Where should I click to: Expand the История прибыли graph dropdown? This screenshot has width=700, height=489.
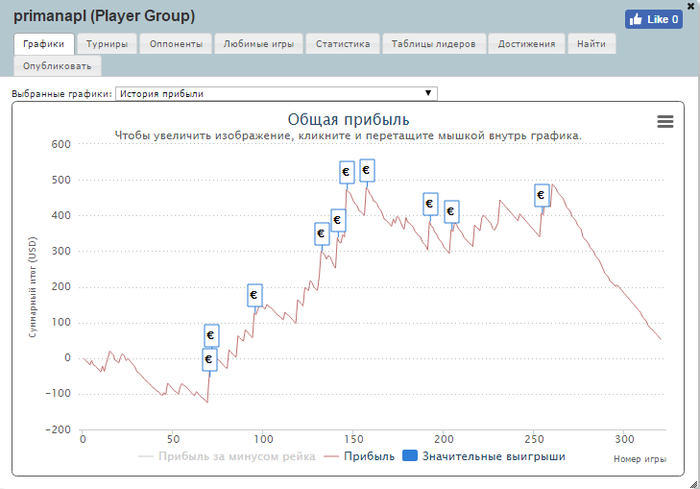[x=276, y=94]
